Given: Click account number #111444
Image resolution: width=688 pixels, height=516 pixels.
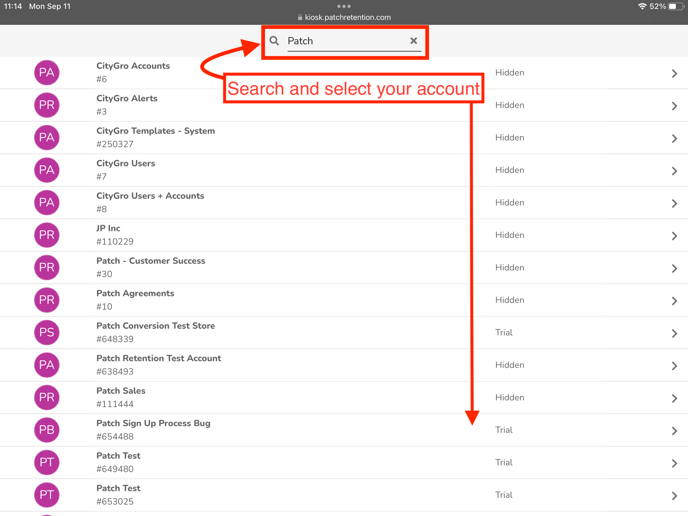Looking at the screenshot, I should coord(115,404).
